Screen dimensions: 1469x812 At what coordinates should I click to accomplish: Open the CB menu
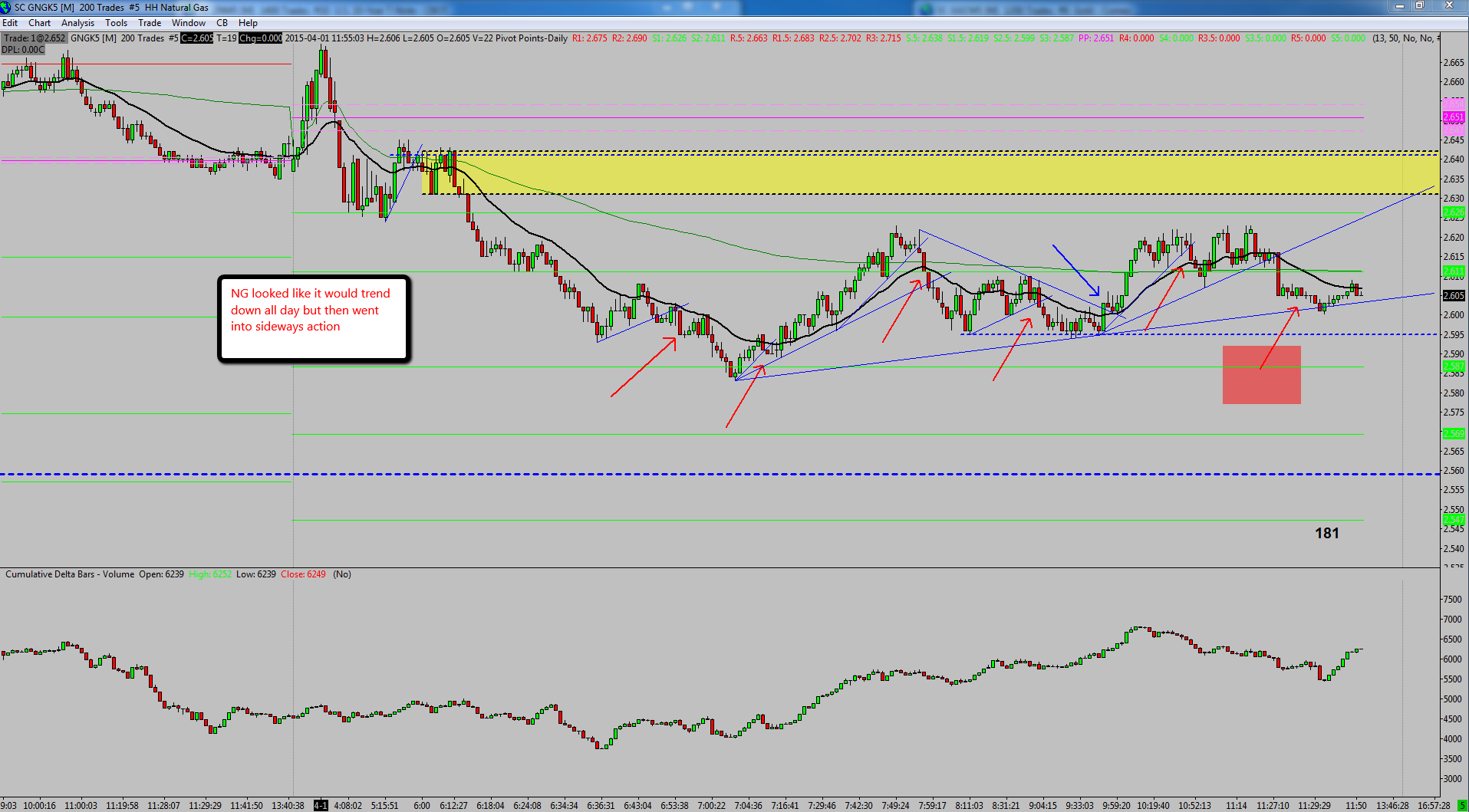pos(222,23)
